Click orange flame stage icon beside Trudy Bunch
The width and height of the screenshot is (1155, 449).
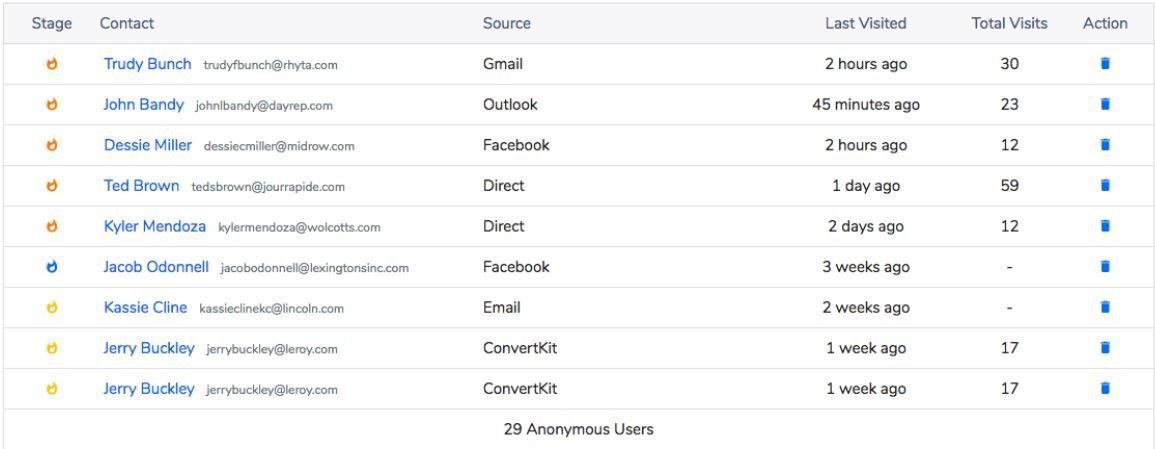click(x=52, y=64)
